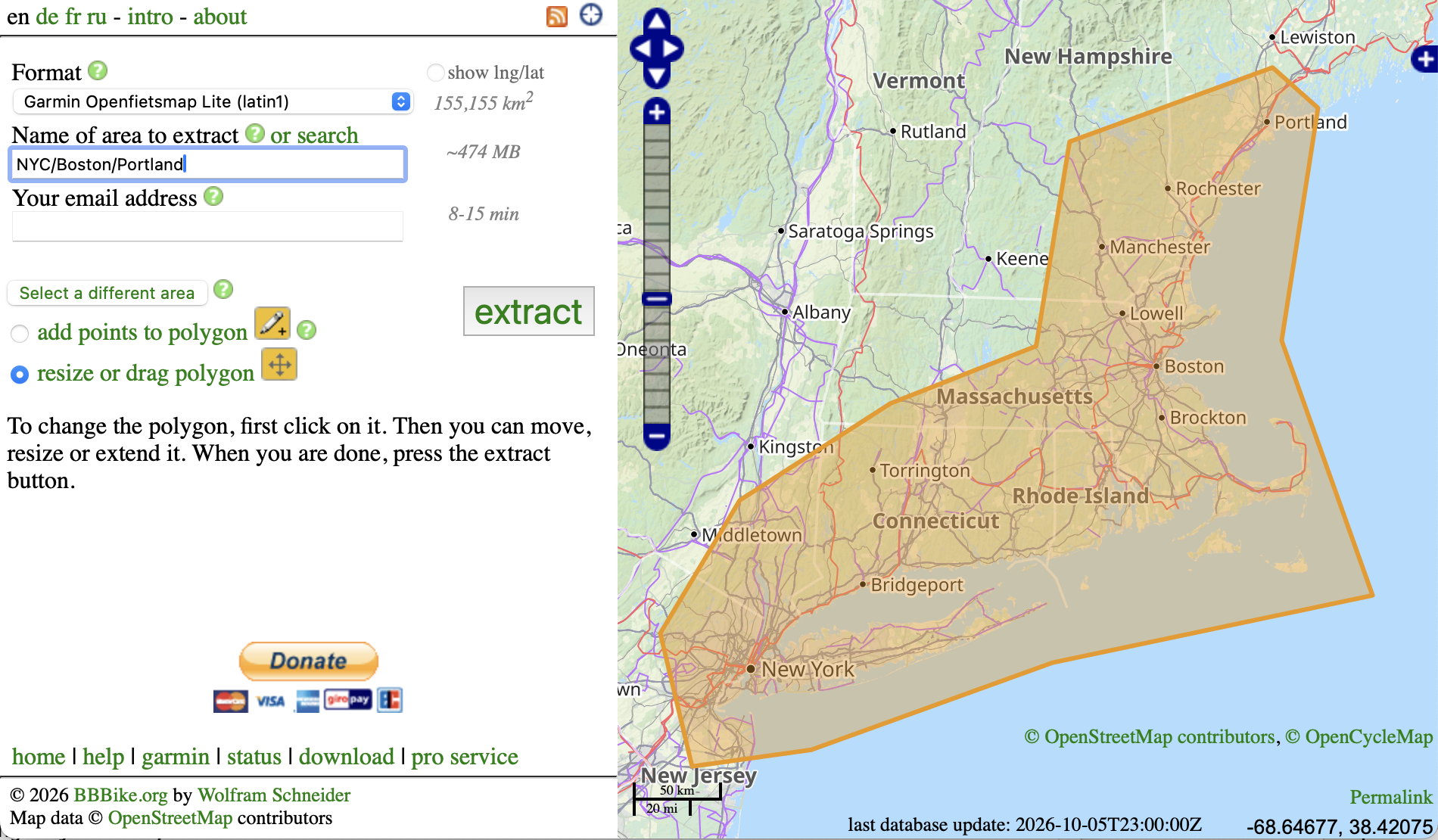Select resize or drag polygon radio
Image resolution: width=1438 pixels, height=840 pixels.
click(20, 374)
